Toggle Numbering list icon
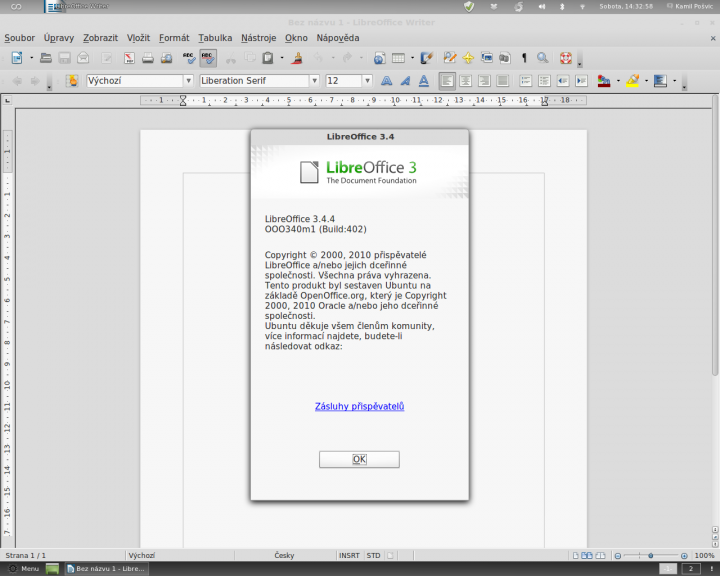 pos(526,81)
